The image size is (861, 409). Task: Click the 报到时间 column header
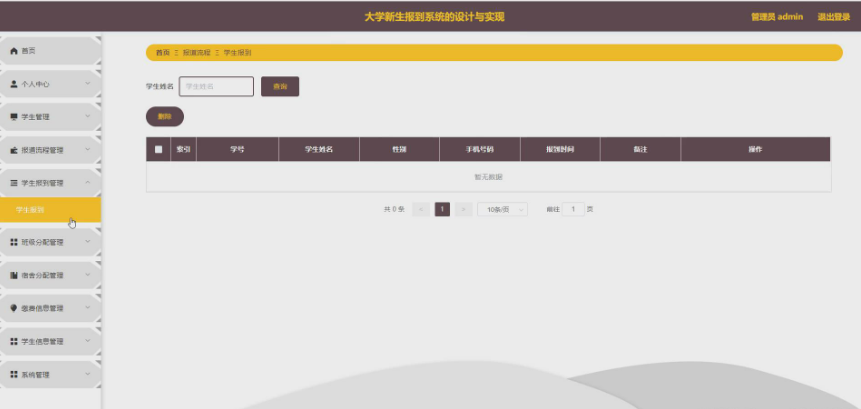(x=560, y=149)
